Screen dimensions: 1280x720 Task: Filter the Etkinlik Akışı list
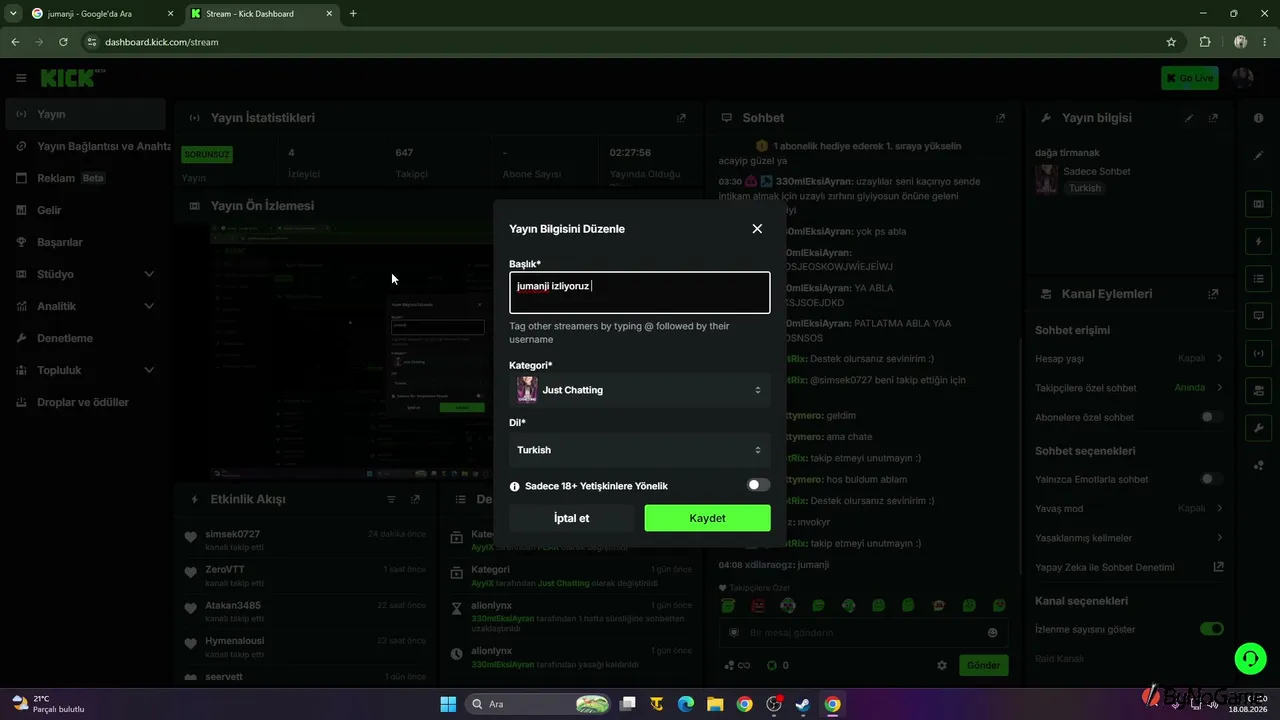[x=391, y=499]
